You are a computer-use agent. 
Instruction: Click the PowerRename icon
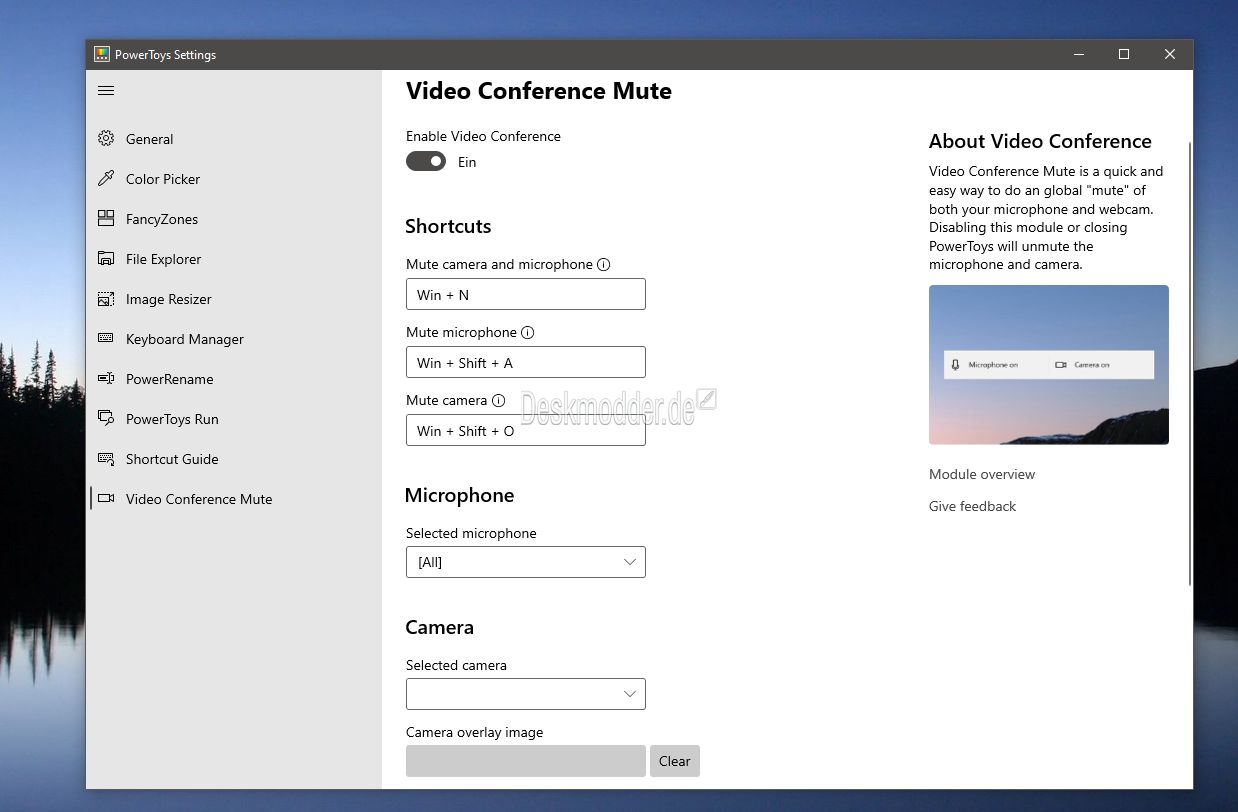(106, 379)
